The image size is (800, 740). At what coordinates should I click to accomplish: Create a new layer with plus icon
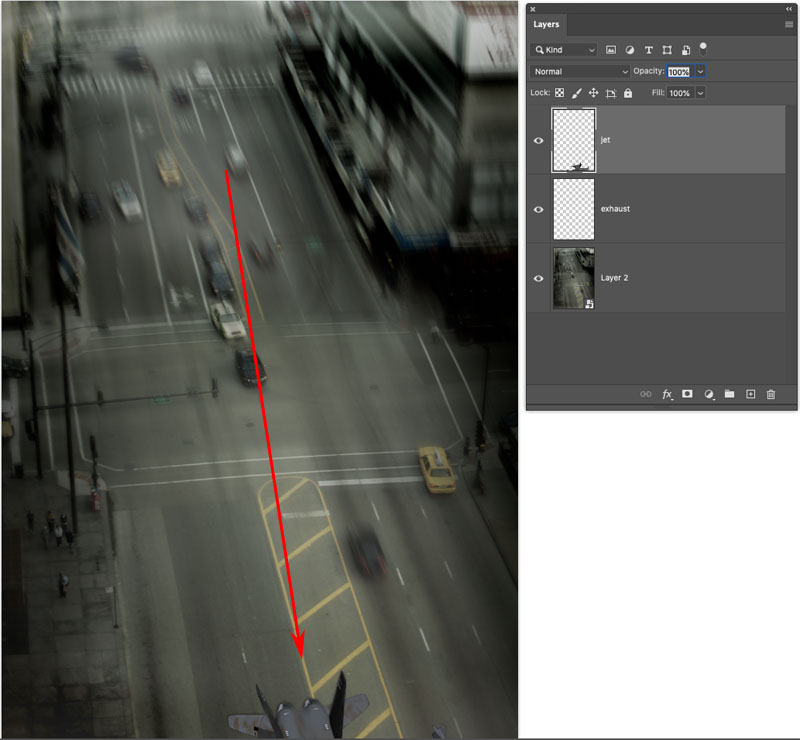pyautogui.click(x=750, y=394)
